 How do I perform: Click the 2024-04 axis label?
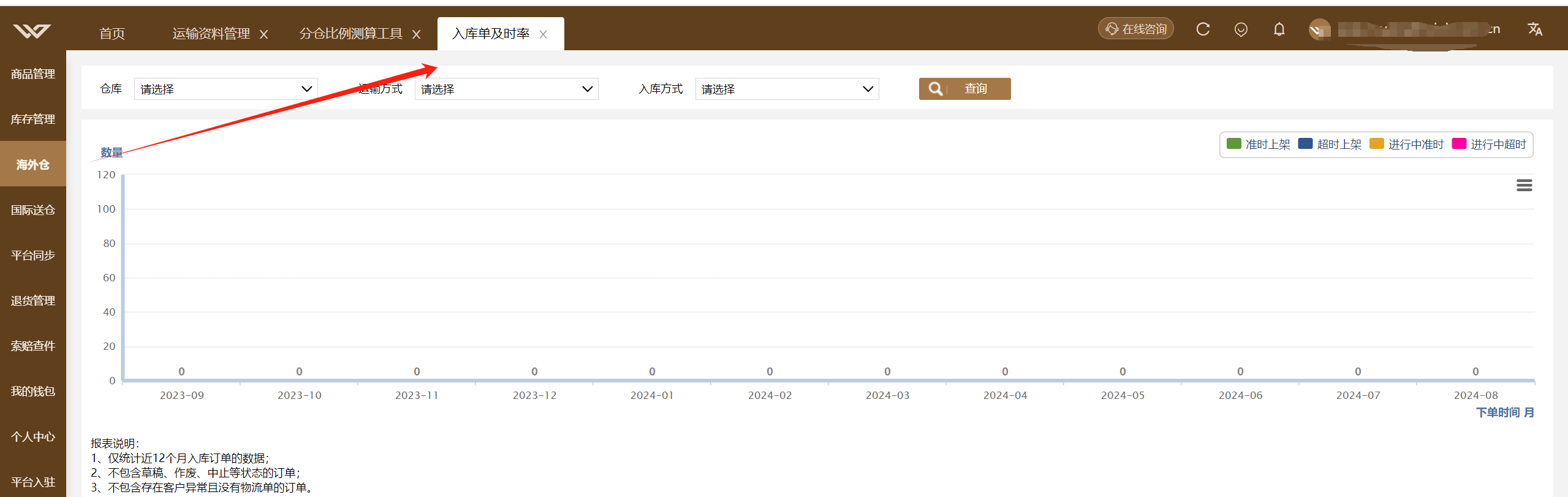1005,395
